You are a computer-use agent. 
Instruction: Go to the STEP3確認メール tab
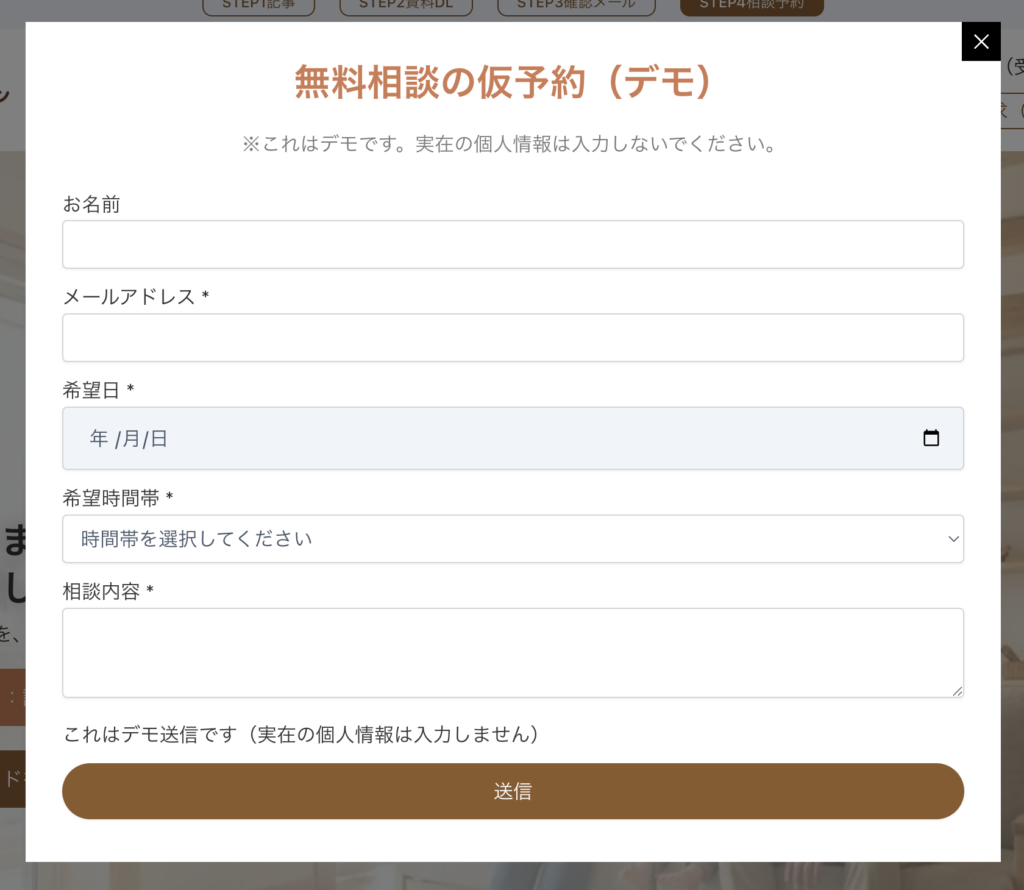click(x=575, y=6)
